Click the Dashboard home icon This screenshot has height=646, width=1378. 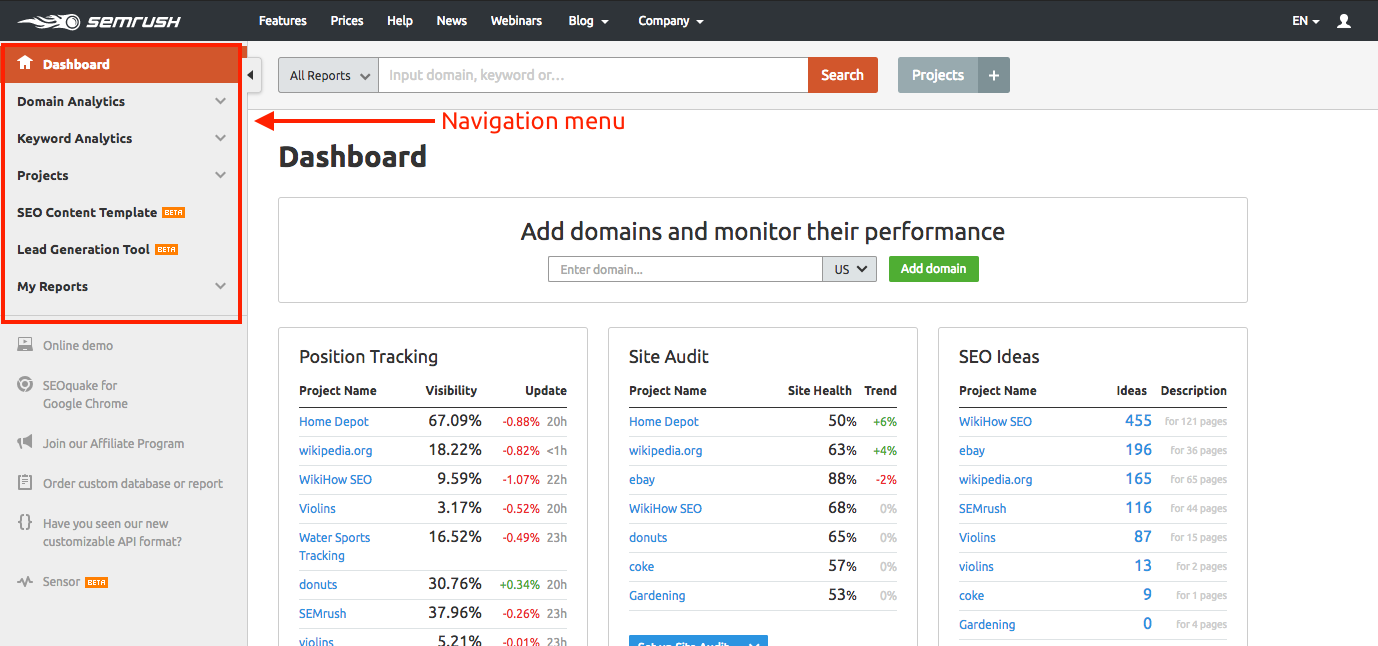[25, 63]
